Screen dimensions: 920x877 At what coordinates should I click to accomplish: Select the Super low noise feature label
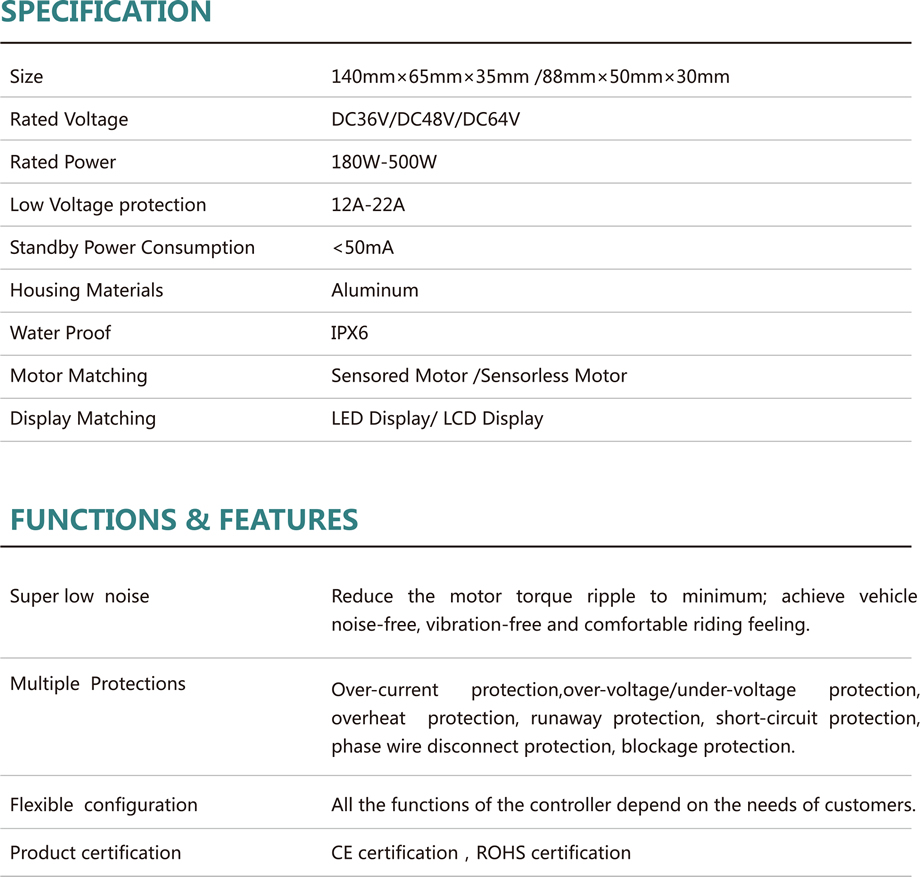(x=79, y=597)
